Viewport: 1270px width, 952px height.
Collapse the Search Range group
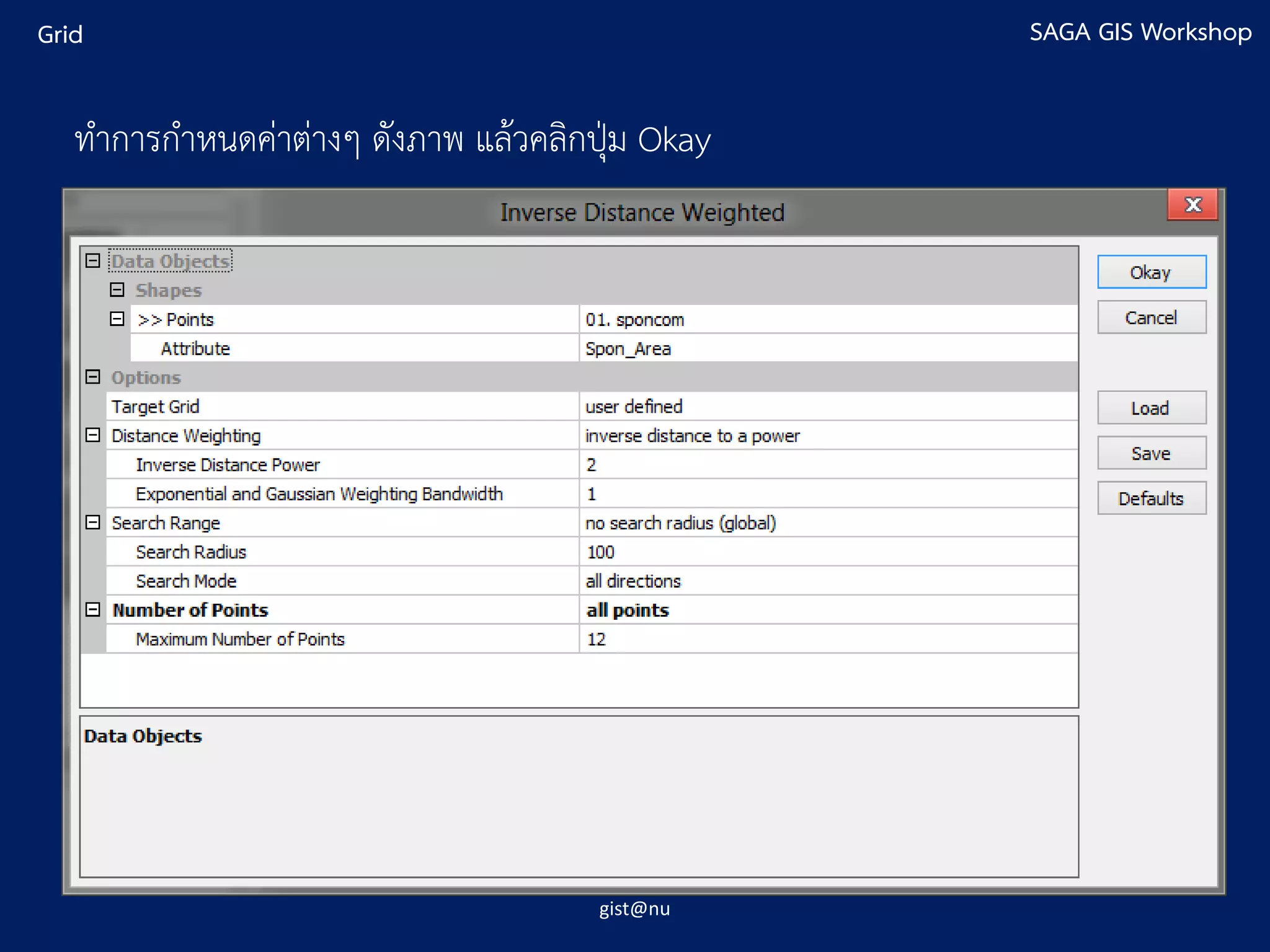(92, 522)
